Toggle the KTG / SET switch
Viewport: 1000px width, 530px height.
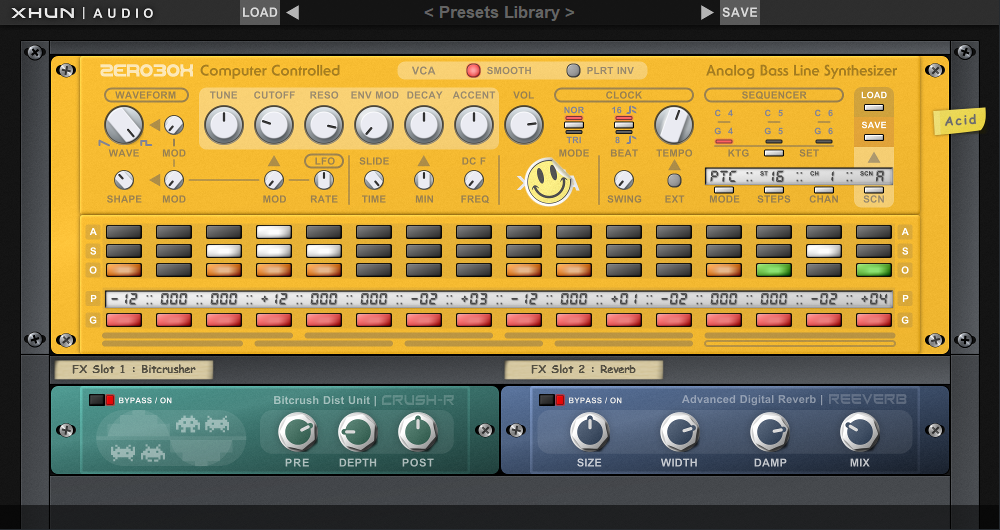pyautogui.click(x=774, y=153)
